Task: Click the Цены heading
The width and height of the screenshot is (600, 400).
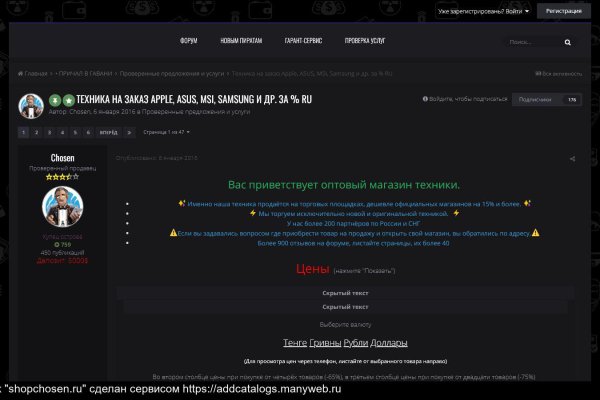Action: point(312,269)
